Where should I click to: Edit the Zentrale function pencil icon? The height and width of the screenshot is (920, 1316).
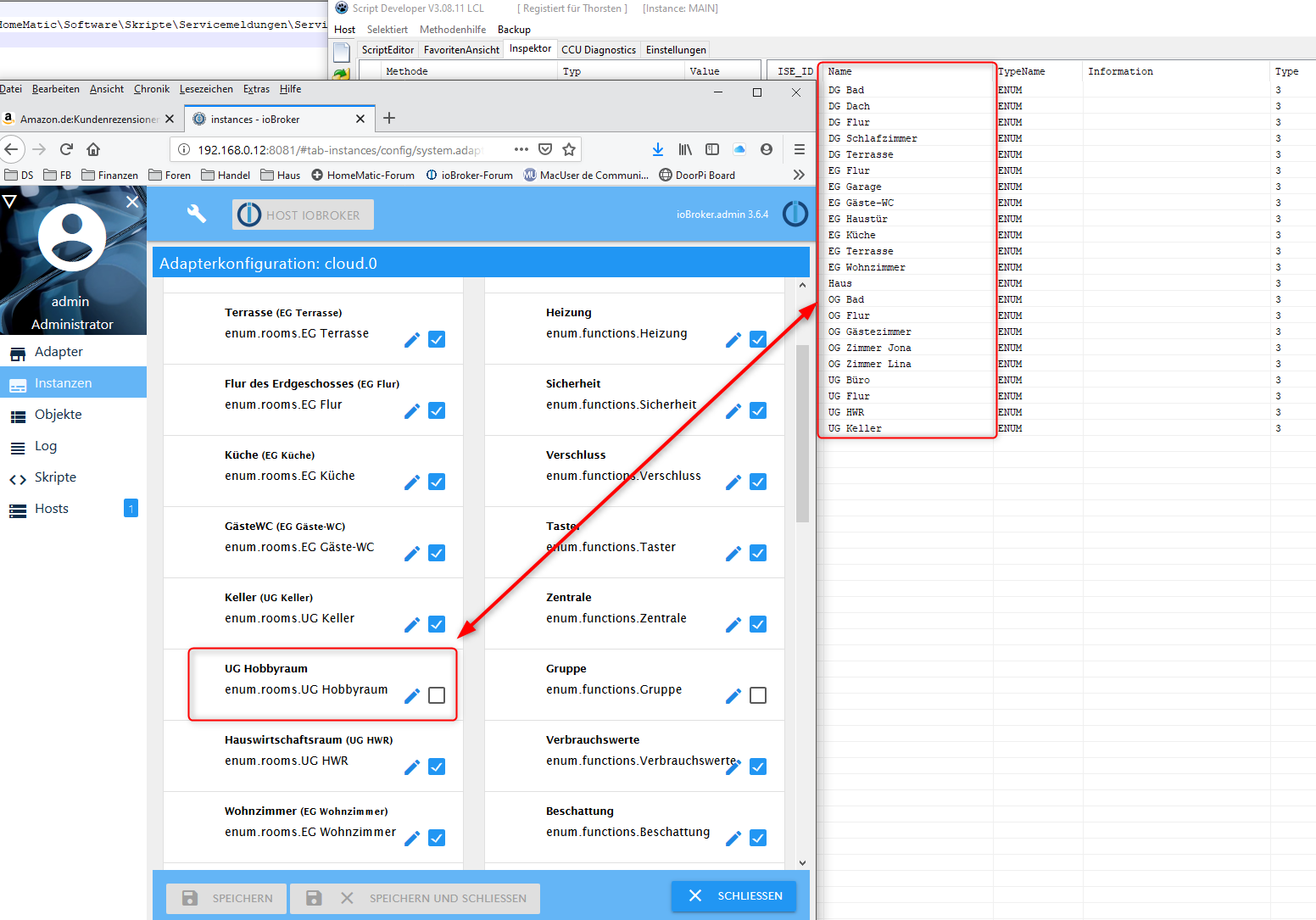733,625
